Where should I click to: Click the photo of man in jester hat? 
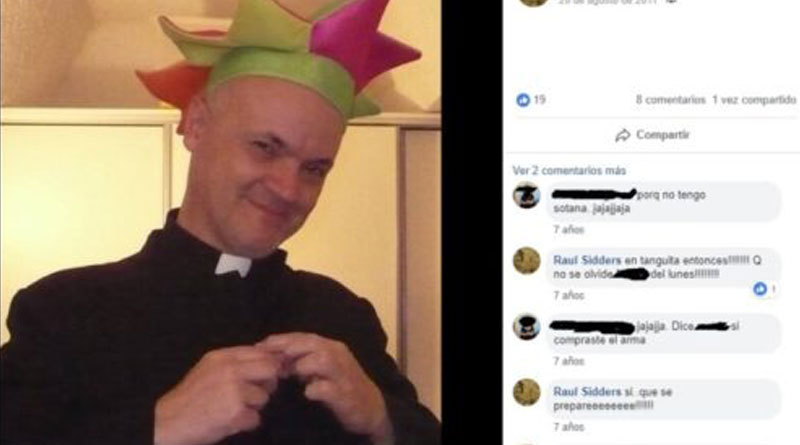pos(220,222)
